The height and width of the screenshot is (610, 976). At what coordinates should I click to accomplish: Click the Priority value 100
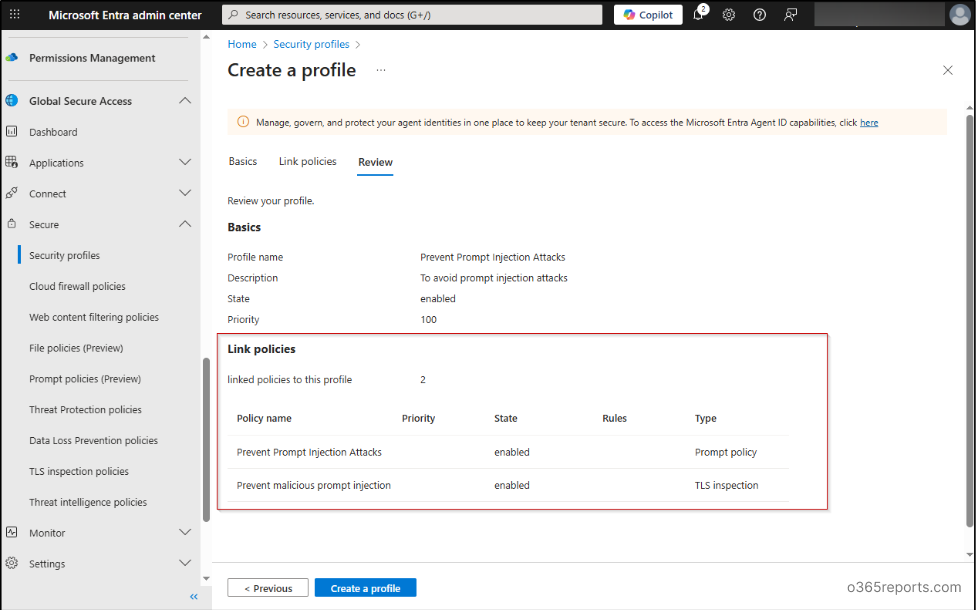tap(428, 319)
